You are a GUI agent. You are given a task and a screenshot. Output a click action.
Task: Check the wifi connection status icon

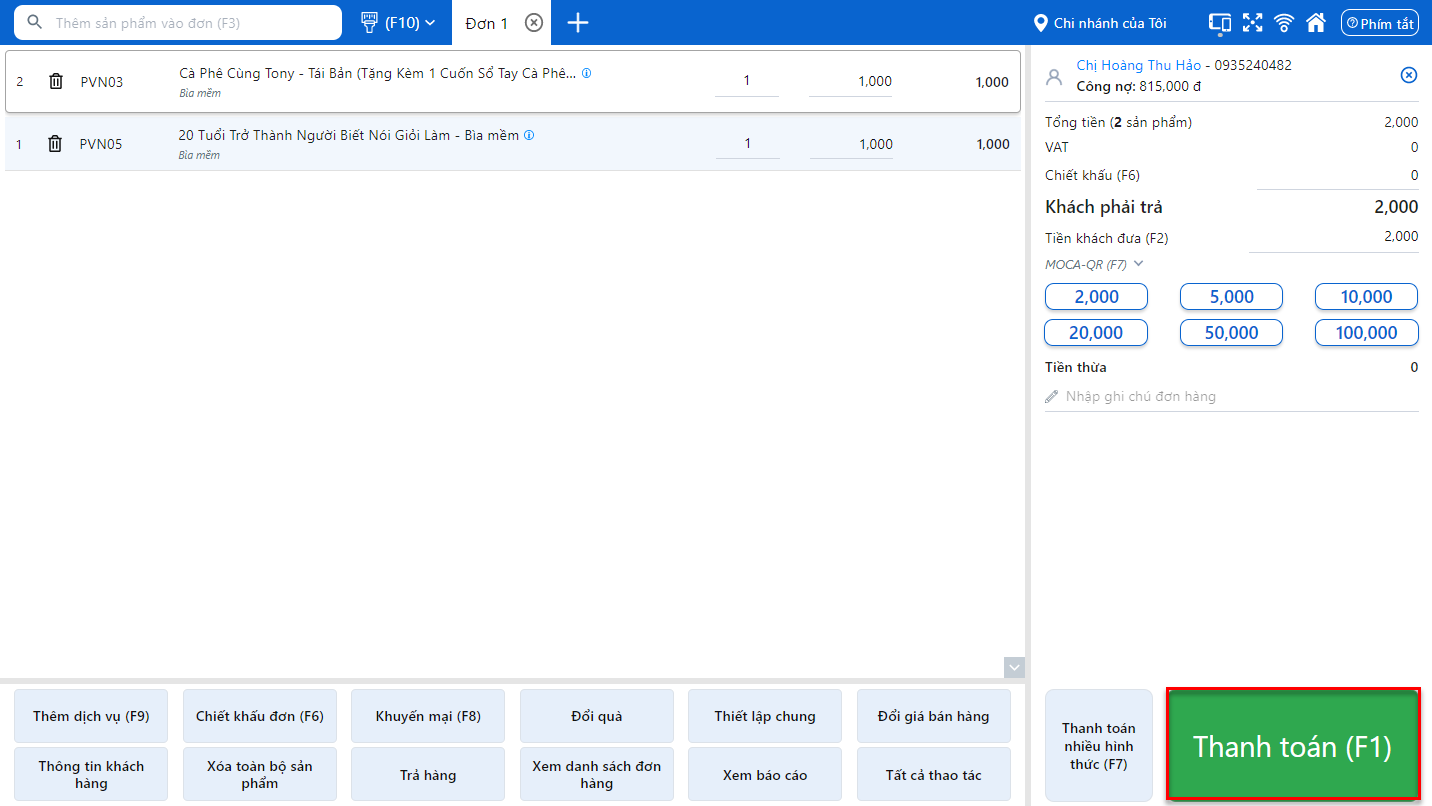1284,22
